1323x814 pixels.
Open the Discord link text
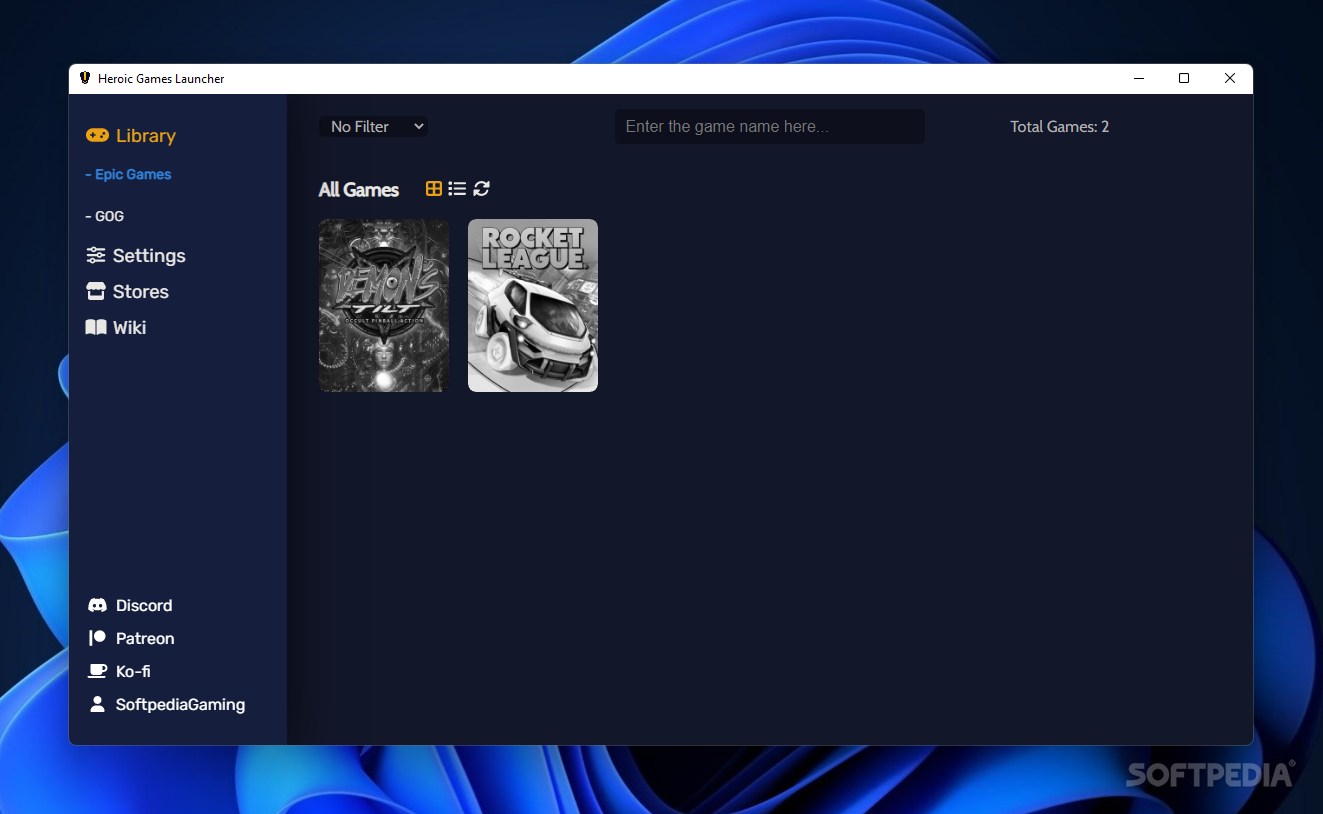tap(144, 605)
